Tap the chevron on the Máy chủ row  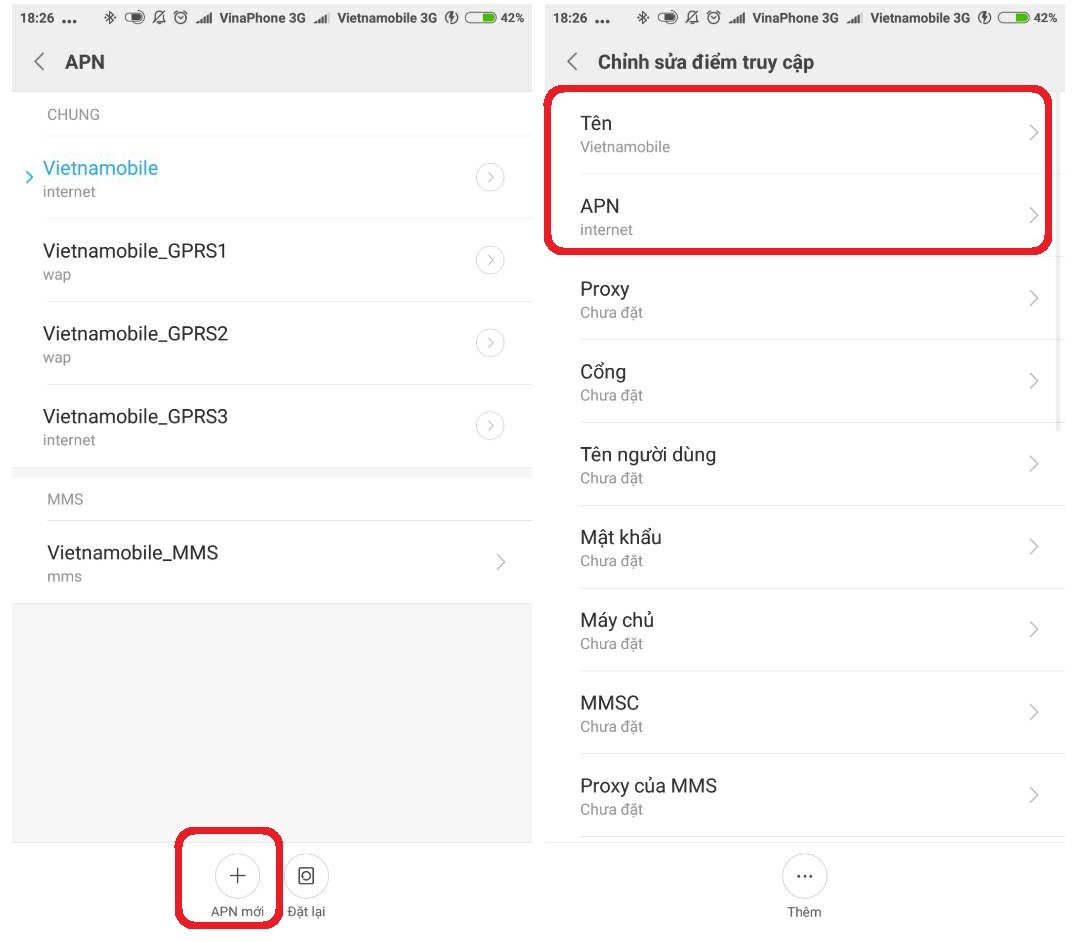[1033, 629]
